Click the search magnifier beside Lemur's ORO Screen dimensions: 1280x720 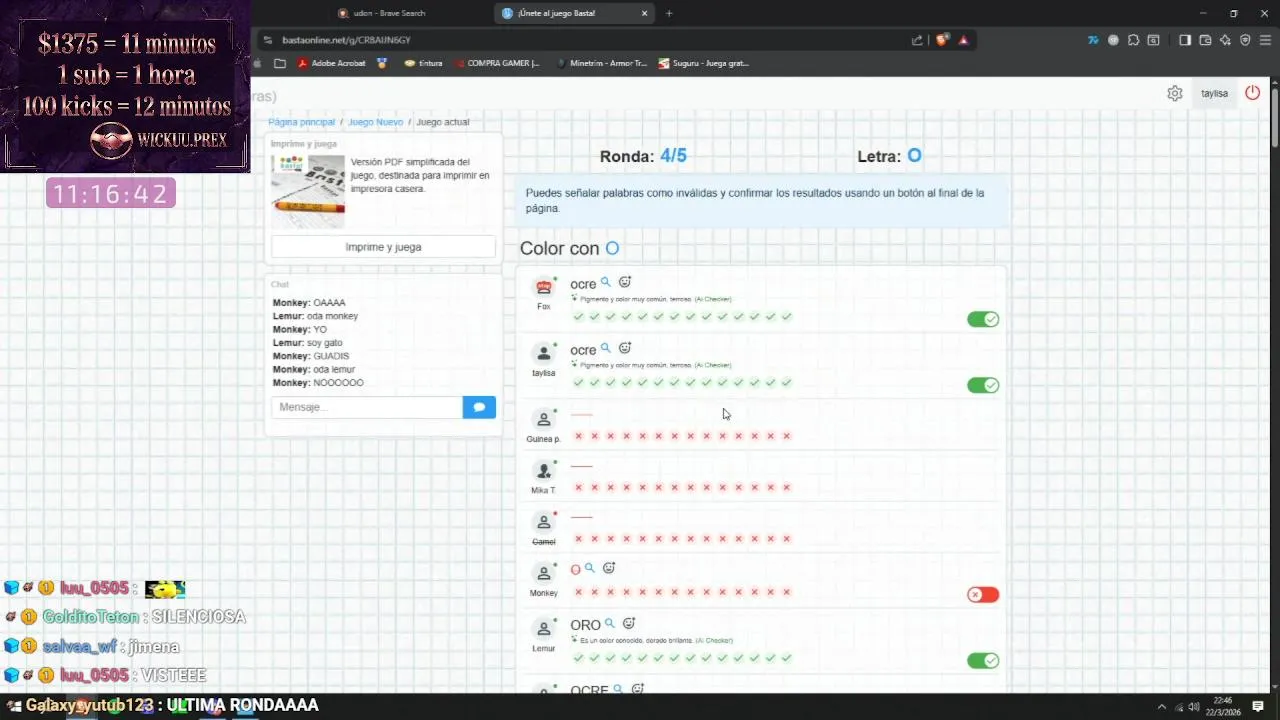(609, 624)
